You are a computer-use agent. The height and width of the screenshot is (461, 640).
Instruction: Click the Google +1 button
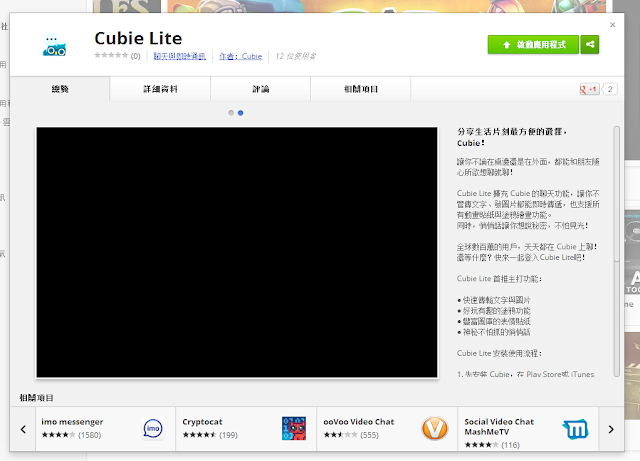(x=589, y=89)
